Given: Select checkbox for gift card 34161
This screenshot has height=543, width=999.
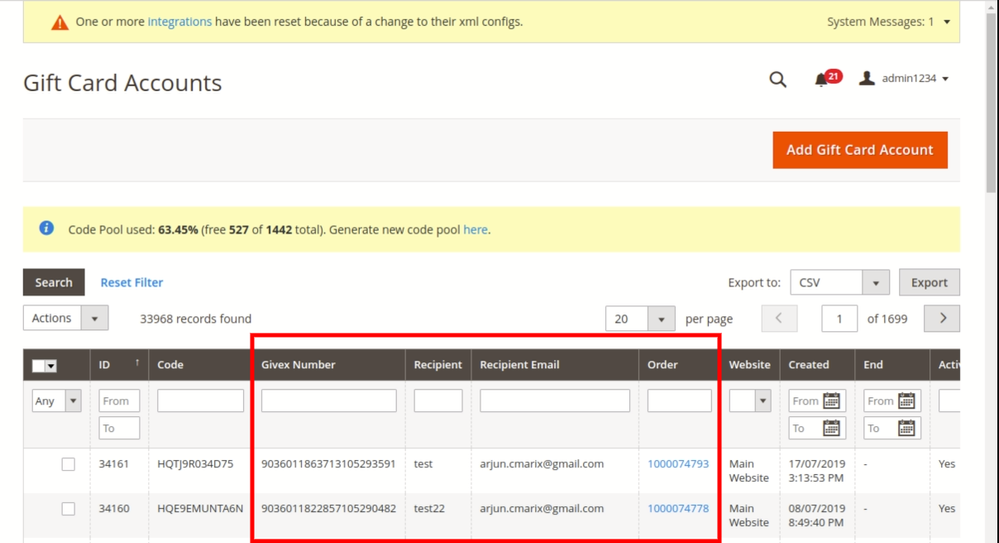Looking at the screenshot, I should [68, 464].
